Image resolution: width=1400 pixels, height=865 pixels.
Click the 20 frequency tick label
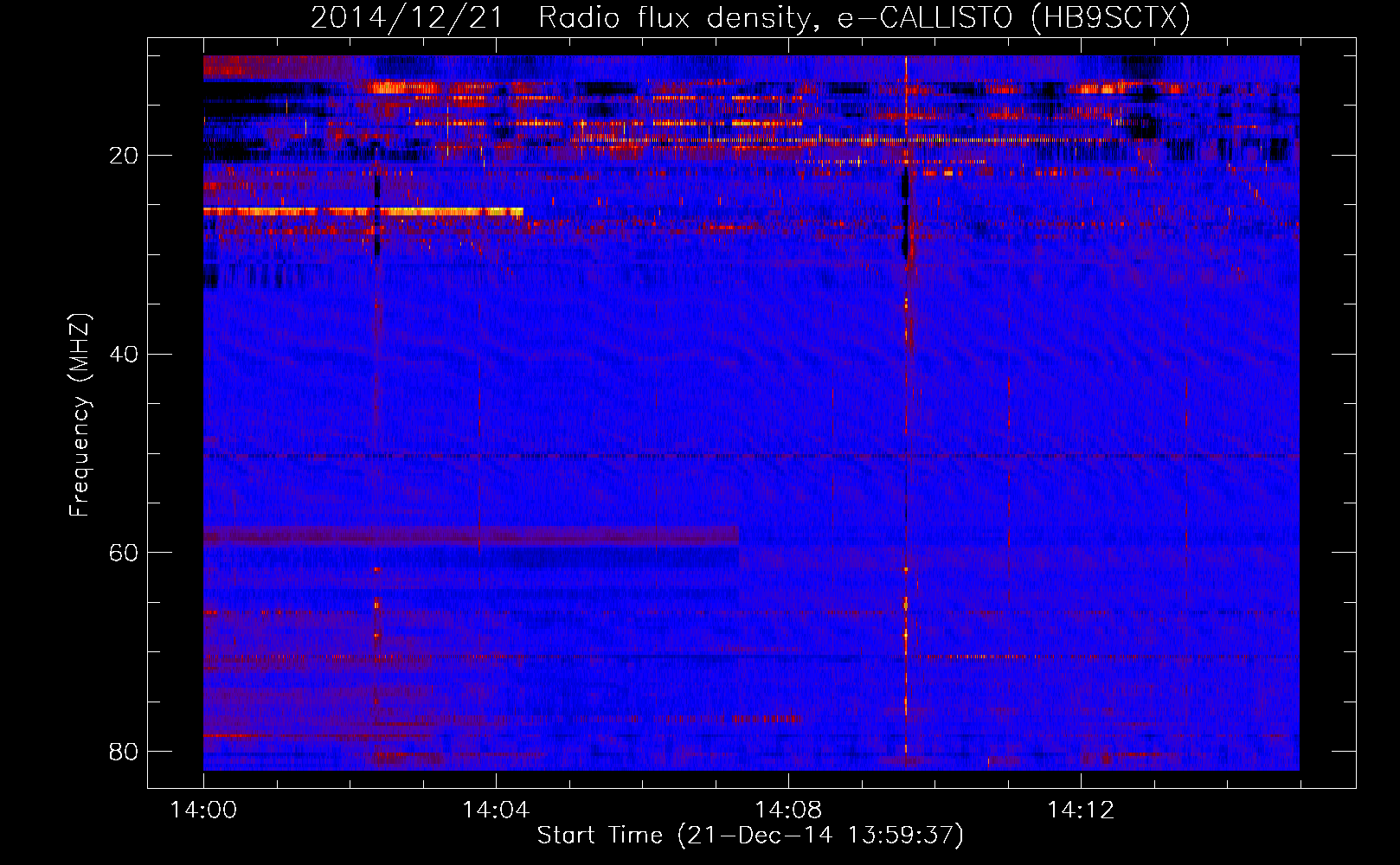click(124, 156)
